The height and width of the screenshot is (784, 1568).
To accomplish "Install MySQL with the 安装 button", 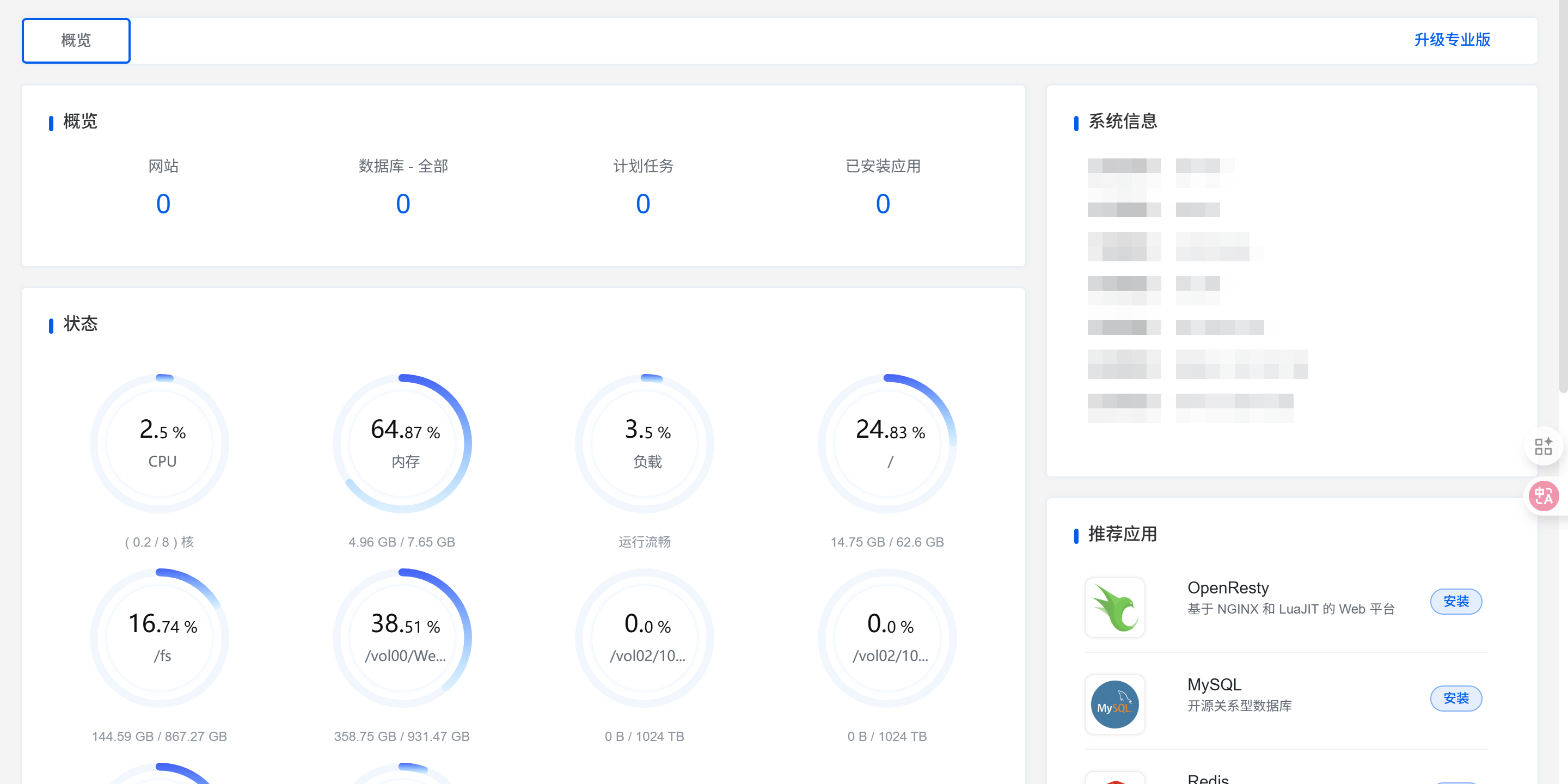I will click(x=1456, y=698).
